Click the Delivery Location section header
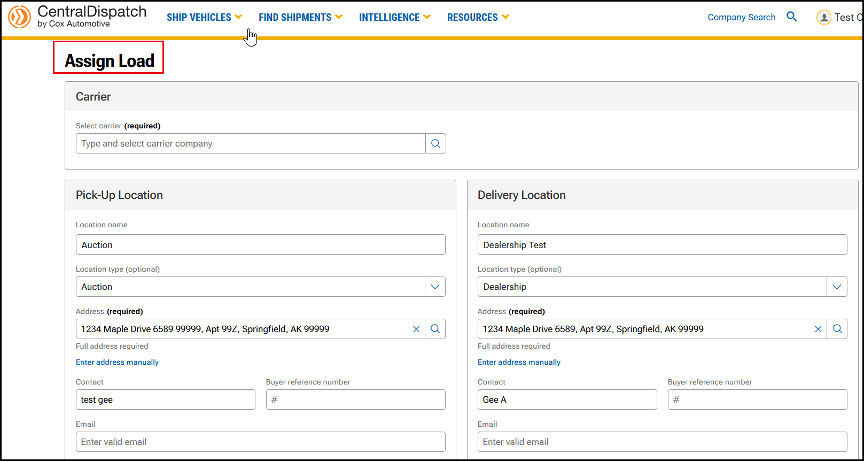Screen dimensions: 864x462 [x=662, y=195]
